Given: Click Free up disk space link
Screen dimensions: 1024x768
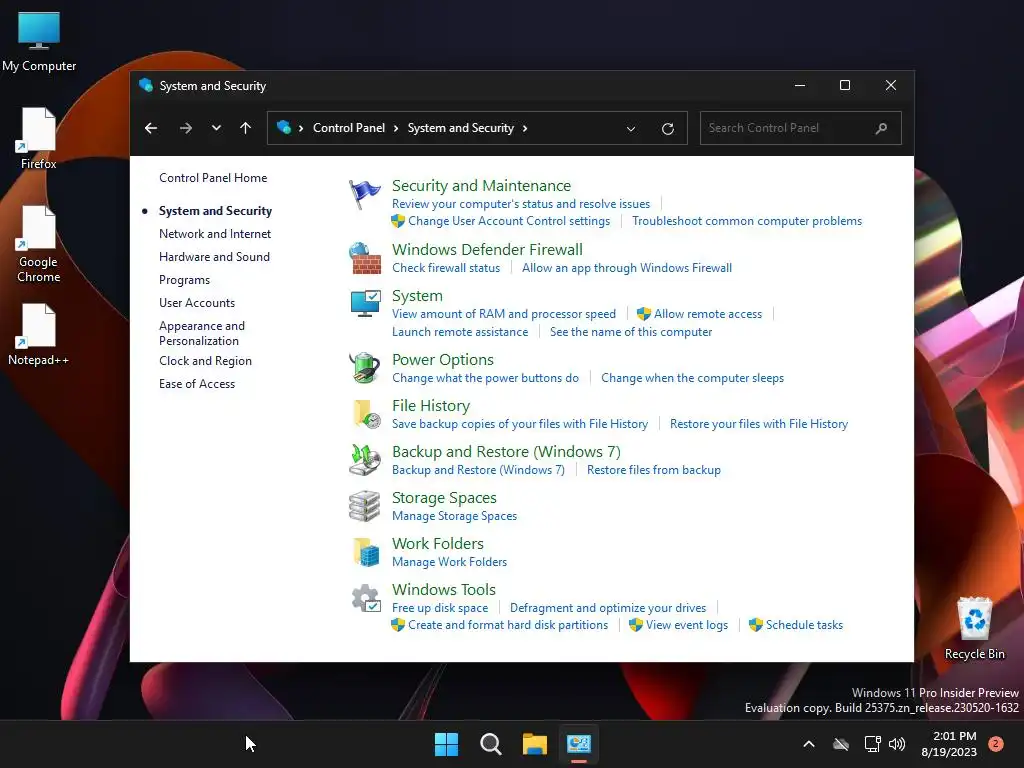Looking at the screenshot, I should pos(440,608).
